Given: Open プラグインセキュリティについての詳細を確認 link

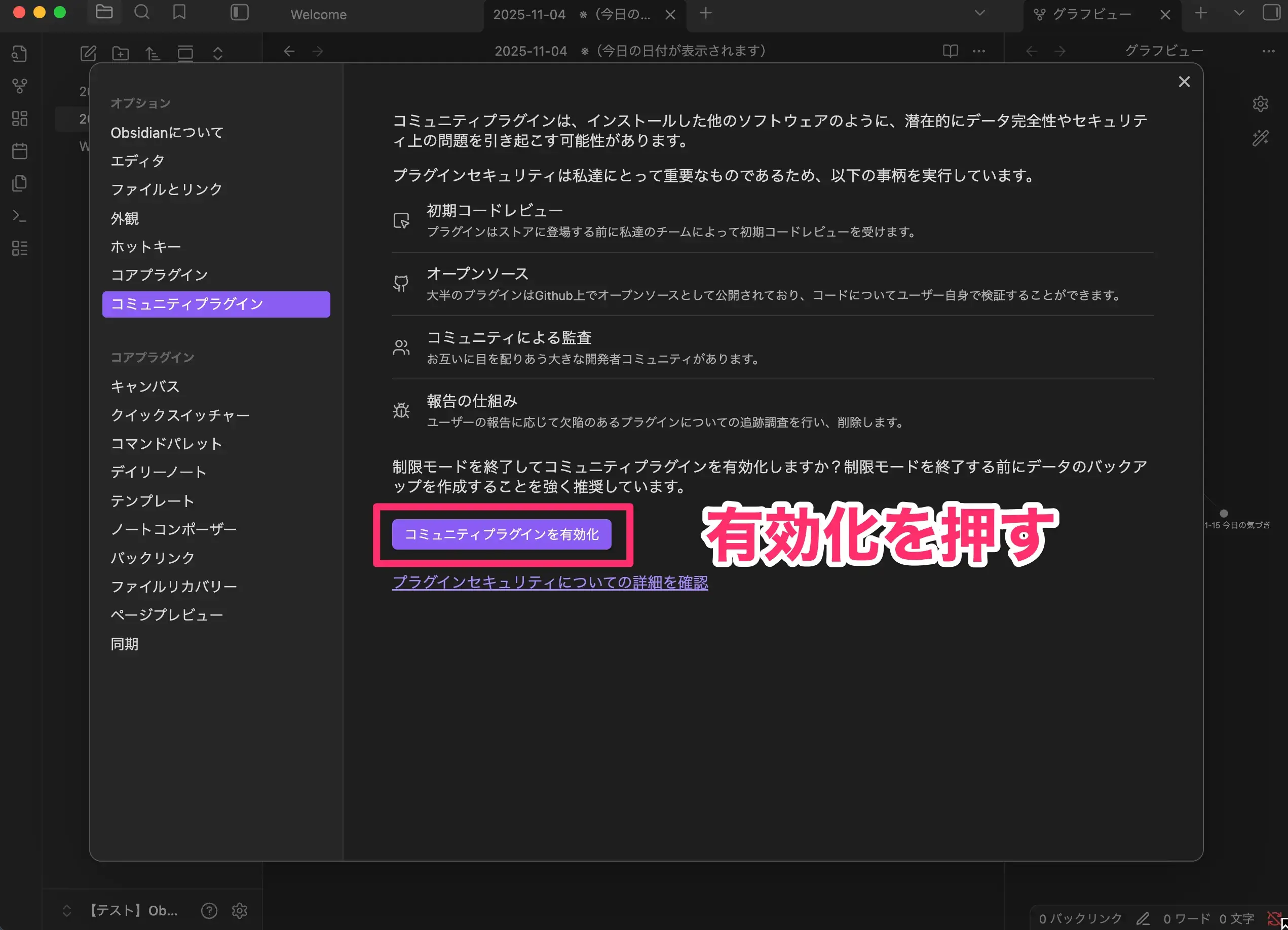Looking at the screenshot, I should (550, 583).
